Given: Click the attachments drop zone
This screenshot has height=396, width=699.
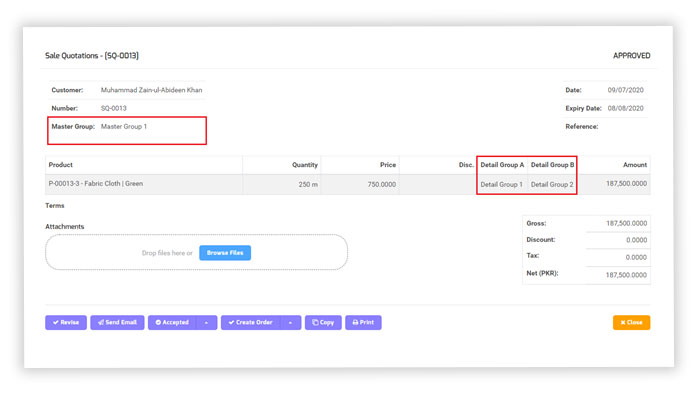Looking at the screenshot, I should tap(196, 252).
